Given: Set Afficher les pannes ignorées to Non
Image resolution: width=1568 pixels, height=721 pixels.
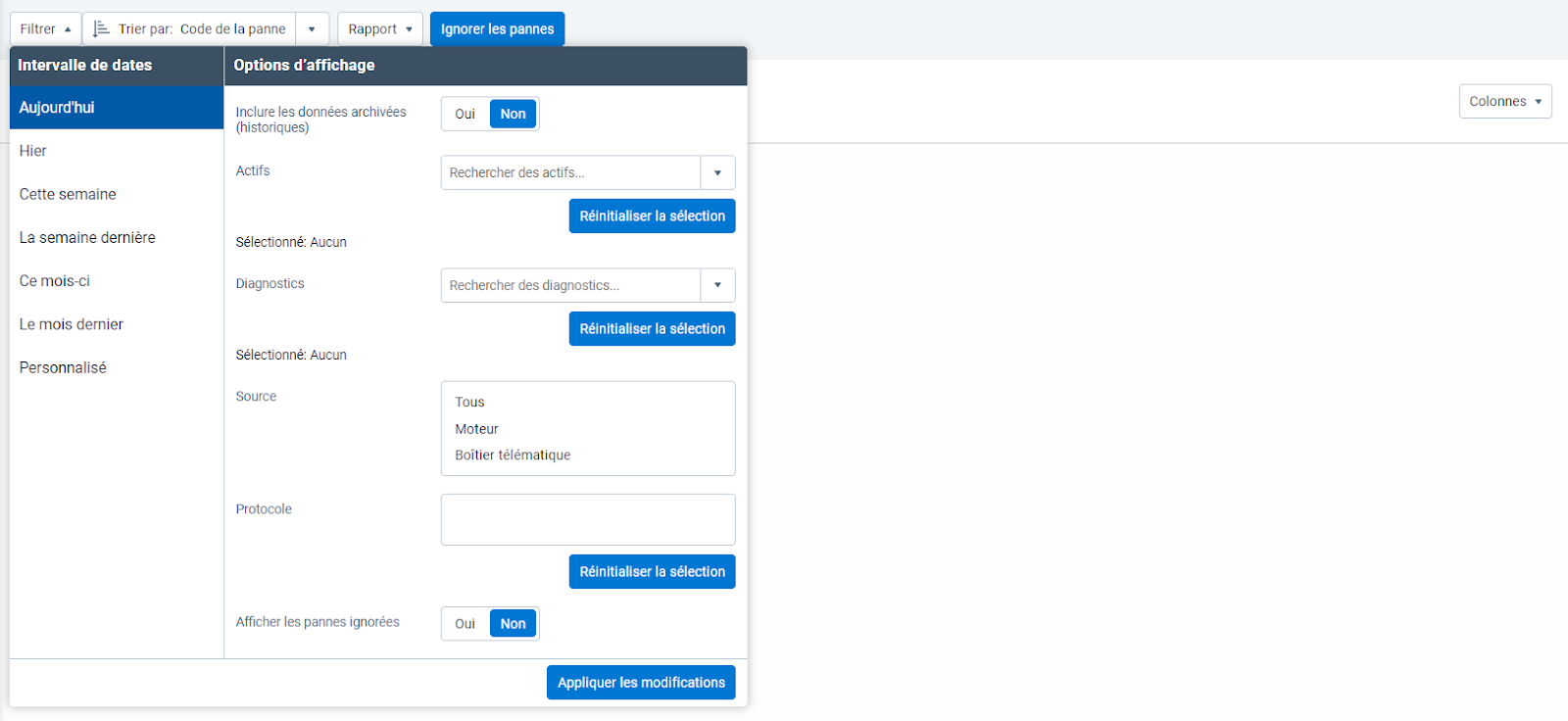Looking at the screenshot, I should point(514,624).
